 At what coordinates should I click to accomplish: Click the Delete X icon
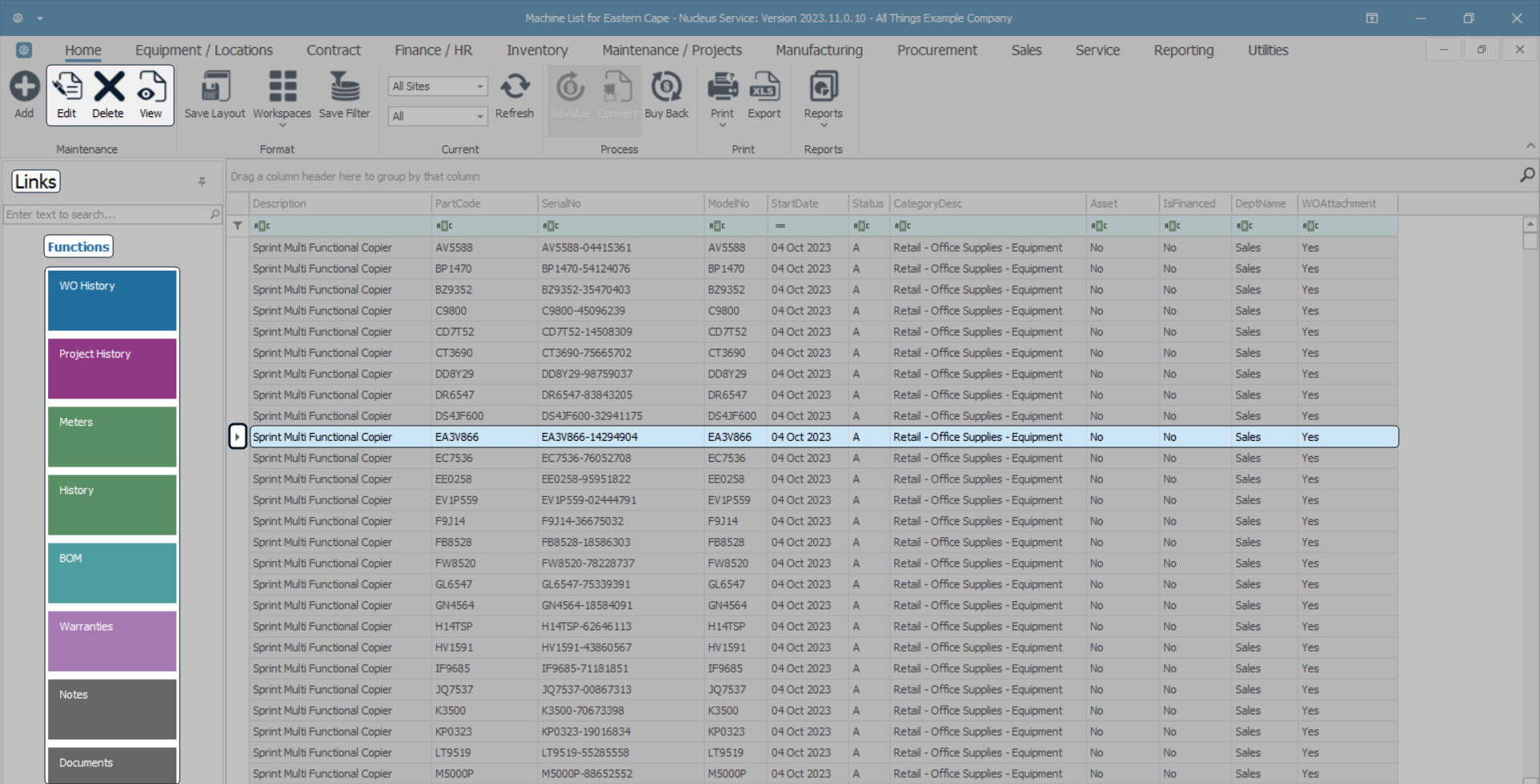(x=108, y=87)
